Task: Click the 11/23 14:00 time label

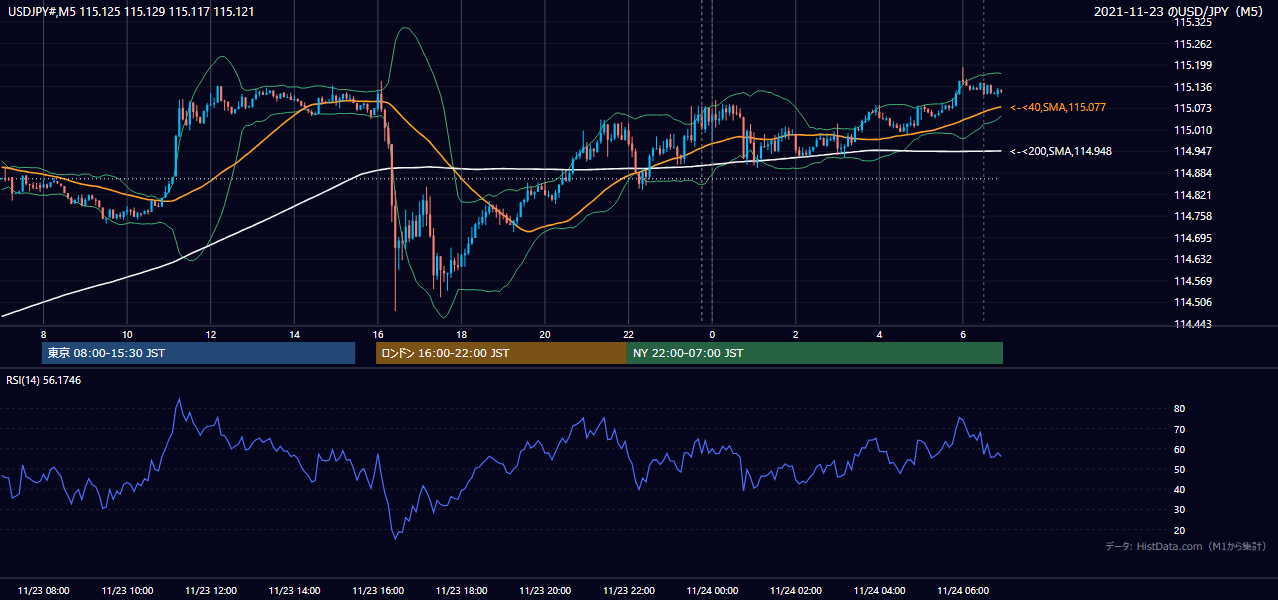Action: [294, 591]
